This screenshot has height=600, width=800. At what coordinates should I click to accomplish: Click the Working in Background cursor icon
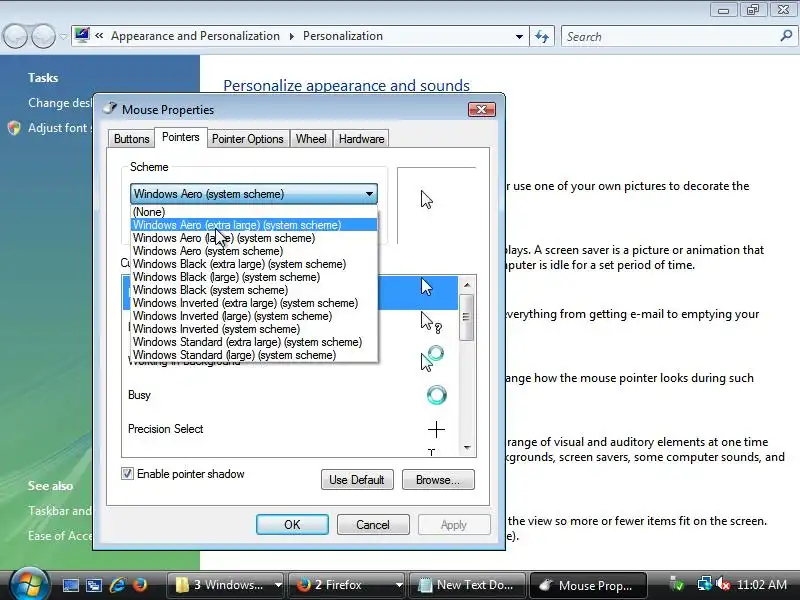pos(432,359)
